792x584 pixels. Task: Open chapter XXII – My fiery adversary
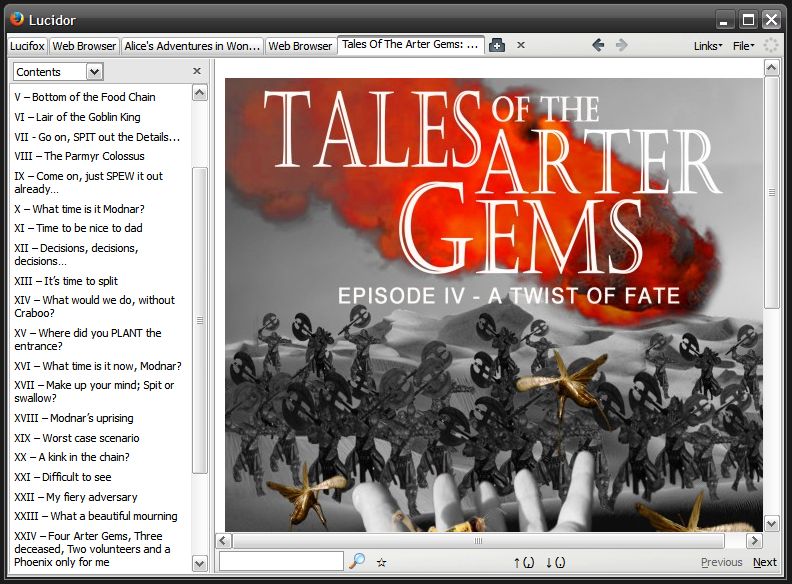[76, 497]
